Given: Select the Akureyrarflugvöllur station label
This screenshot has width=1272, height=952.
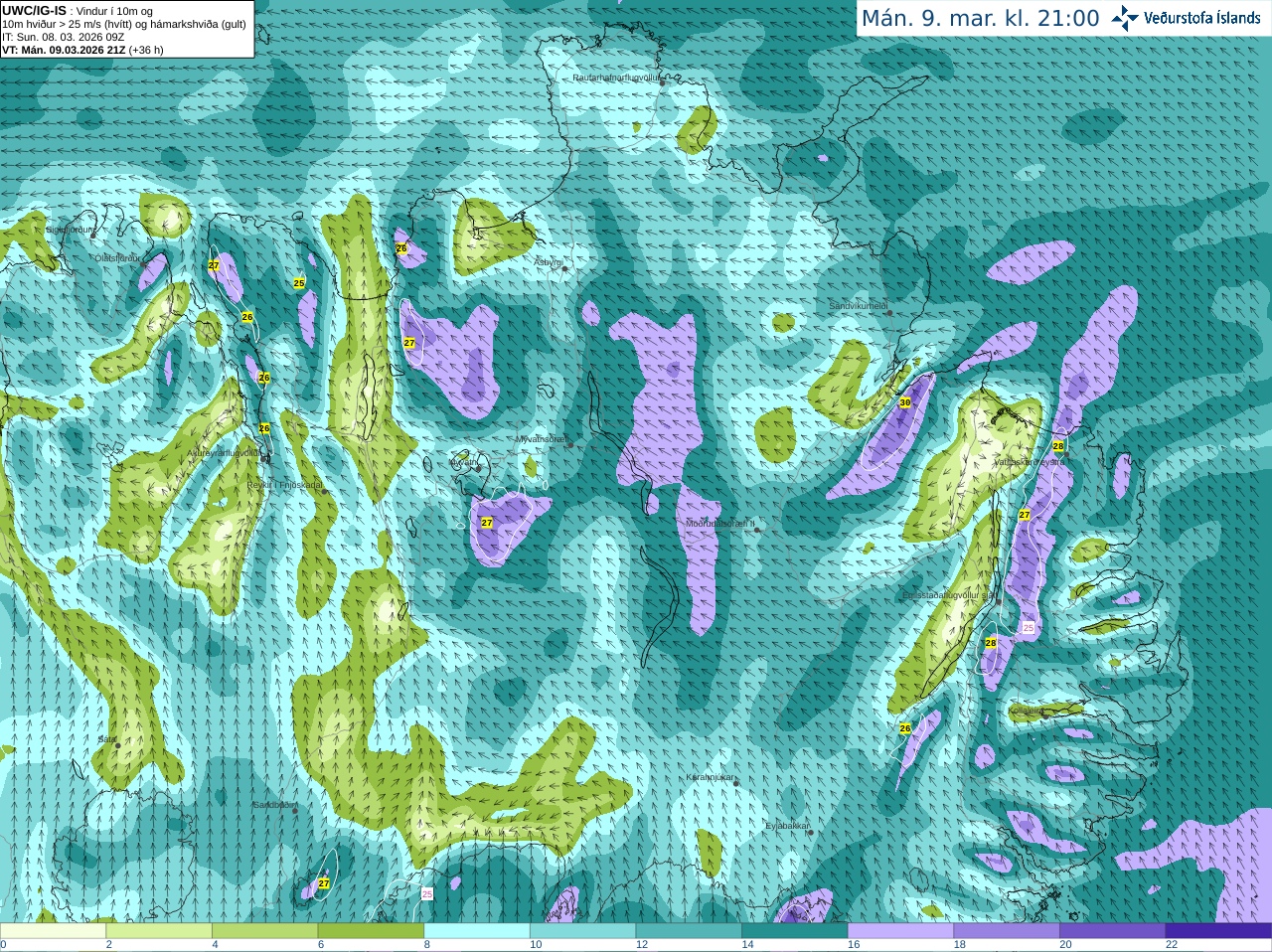Looking at the screenshot, I should (x=225, y=453).
